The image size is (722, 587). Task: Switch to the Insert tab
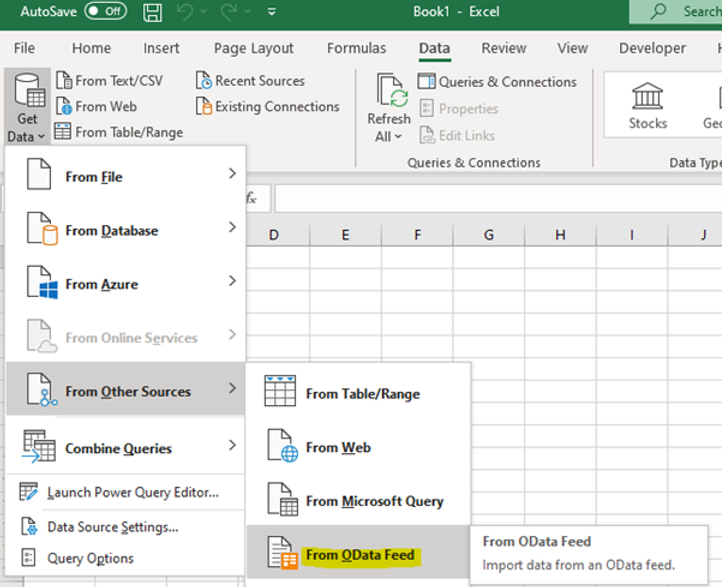click(x=161, y=48)
